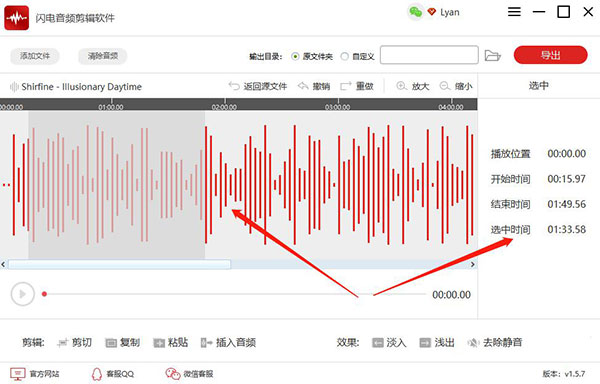This screenshot has height=384, width=600.
Task: Click the 清除音频 (clear audio) button
Action: pos(103,56)
